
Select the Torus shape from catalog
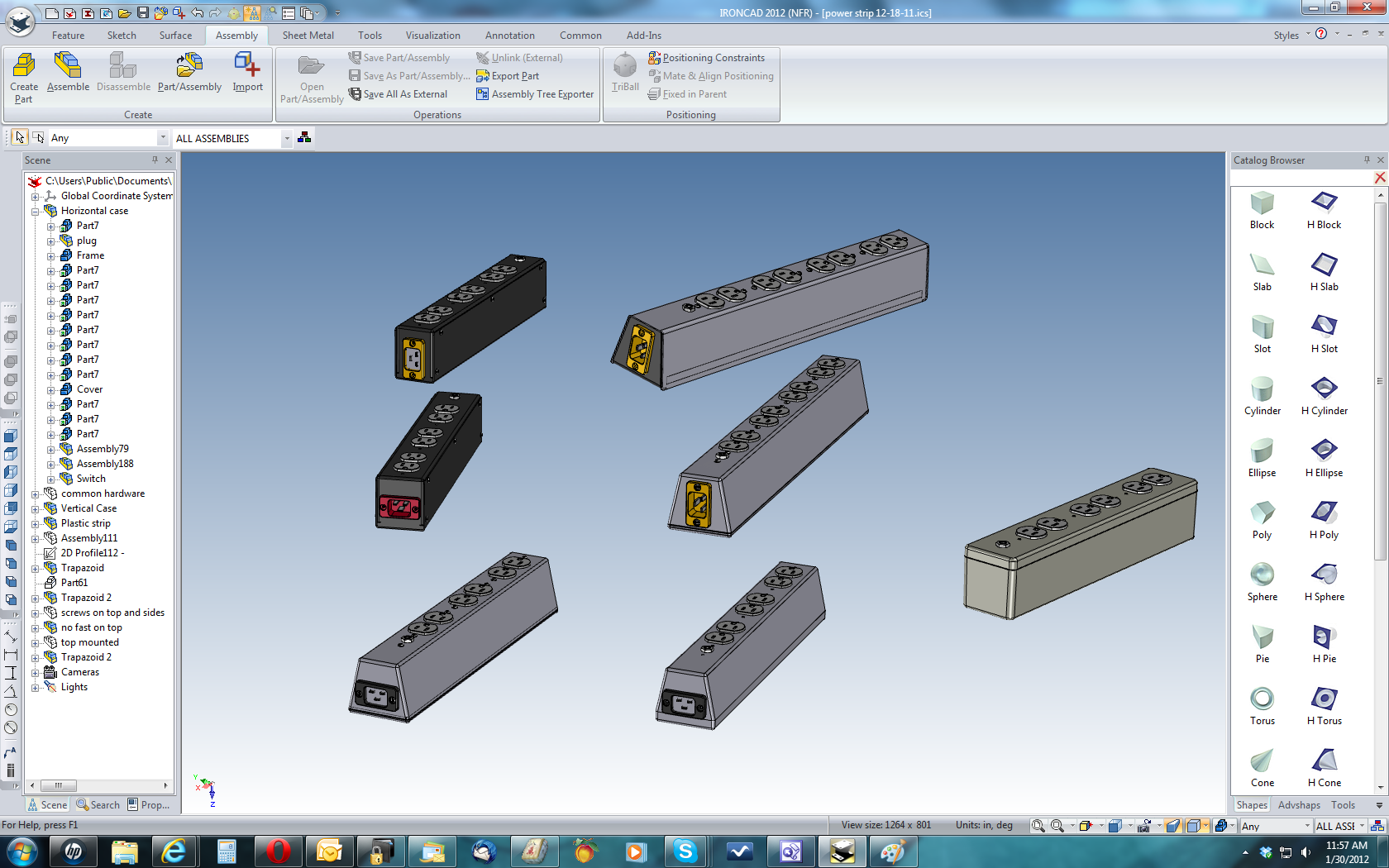tap(1262, 699)
